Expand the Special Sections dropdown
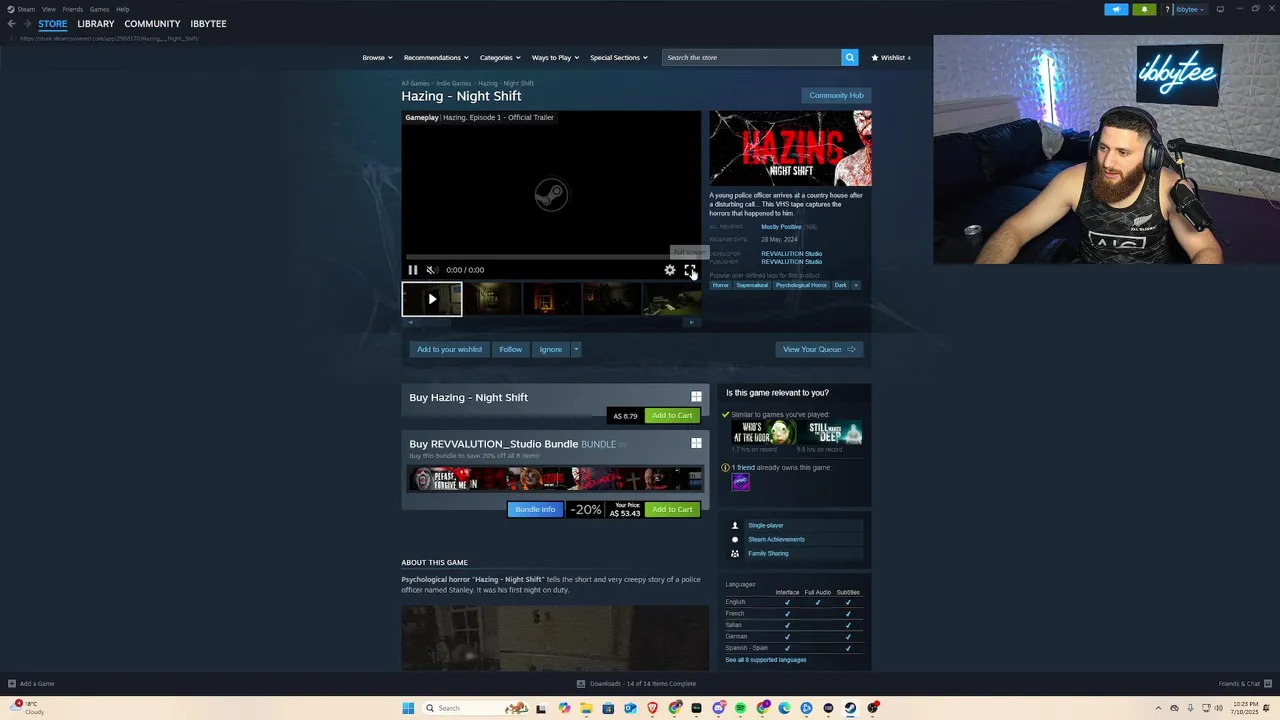 [x=618, y=57]
